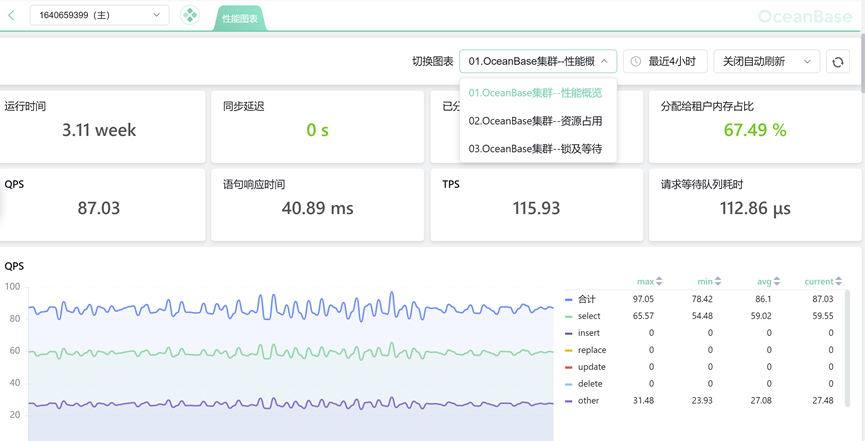Click the 合计 min value 78.42
Screen dimensions: 865x441
(x=702, y=299)
